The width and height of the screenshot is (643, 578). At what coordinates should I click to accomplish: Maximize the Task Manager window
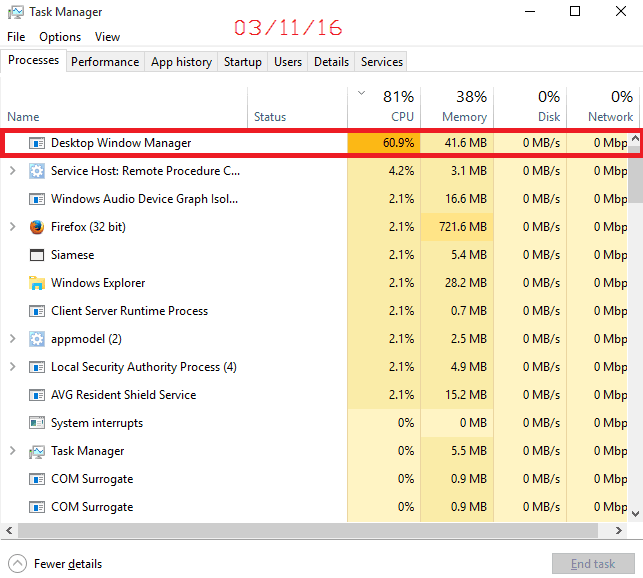[575, 11]
